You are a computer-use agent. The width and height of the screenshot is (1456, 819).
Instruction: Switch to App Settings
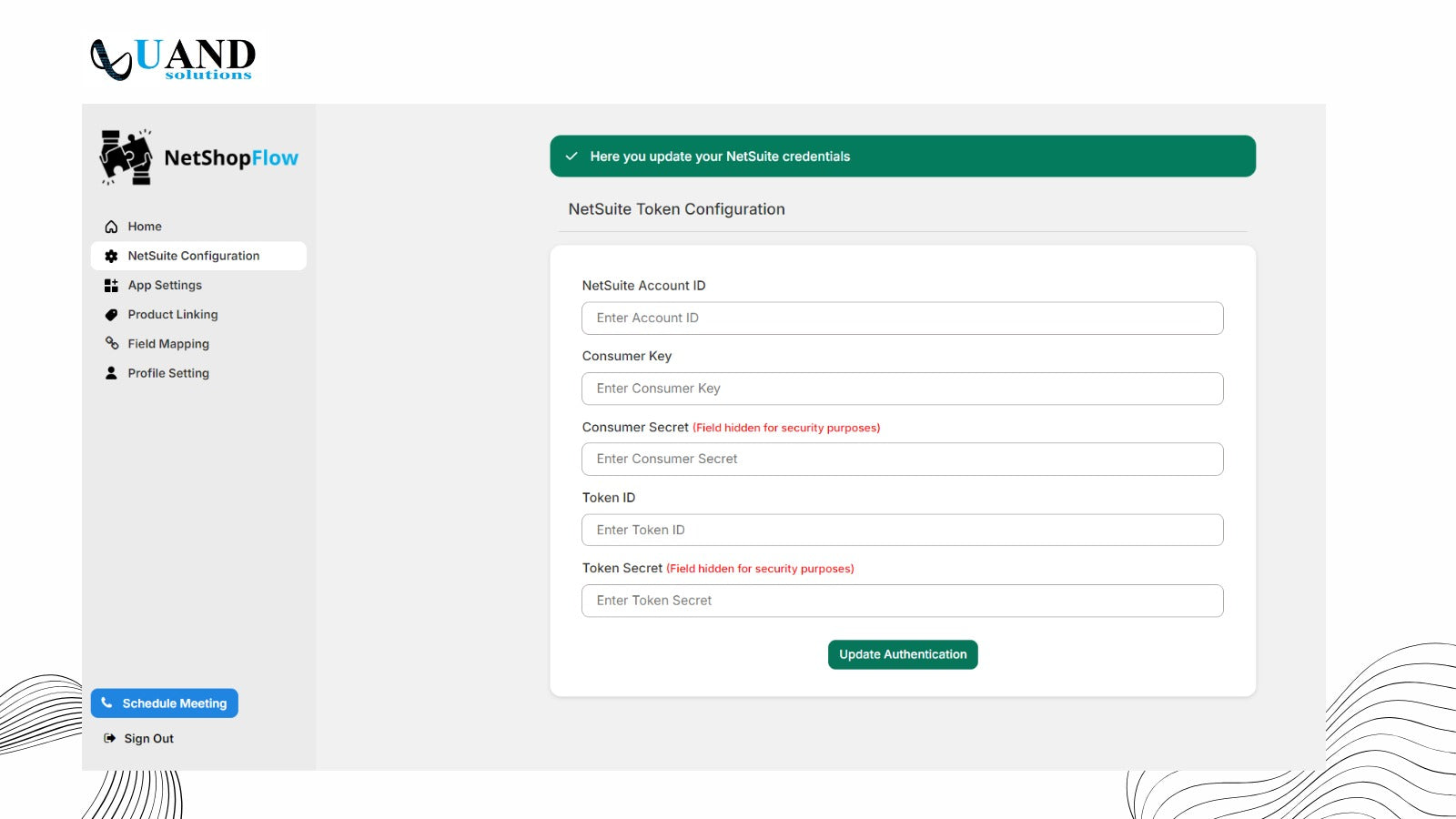coord(165,285)
